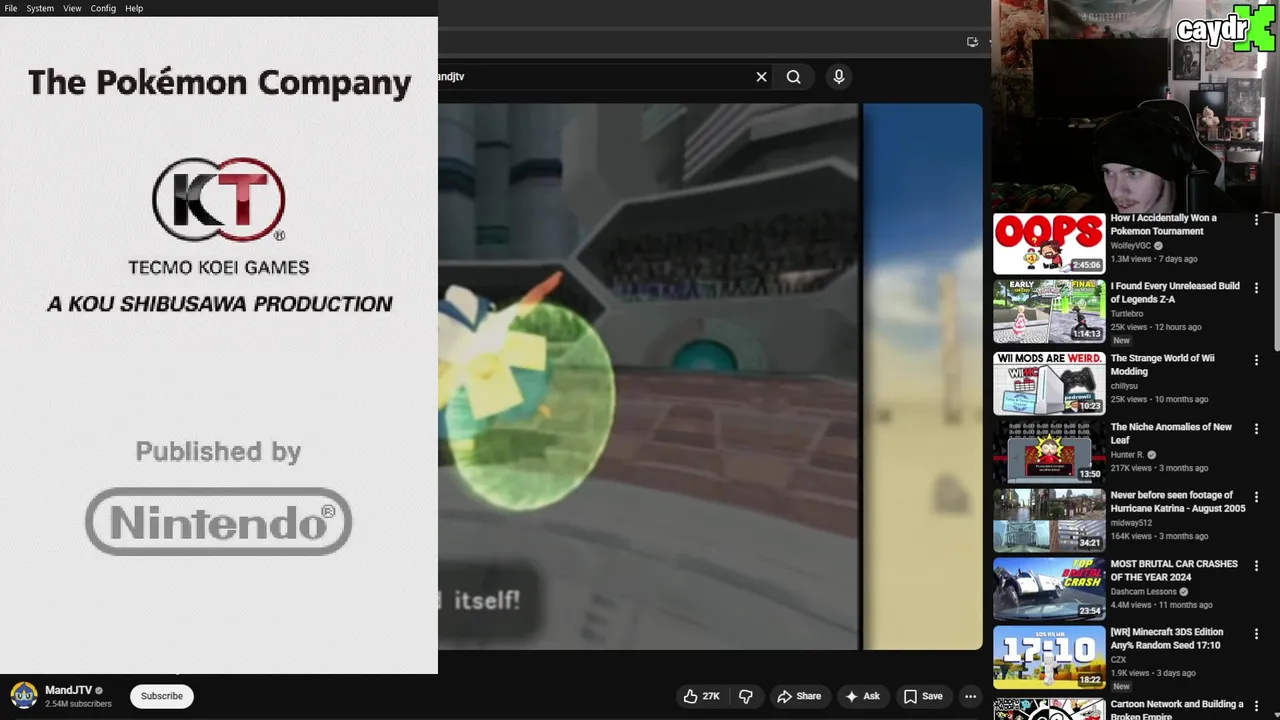
Task: Click 'Cartoon Network and Building a Broken Empire' title
Action: [1177, 710]
